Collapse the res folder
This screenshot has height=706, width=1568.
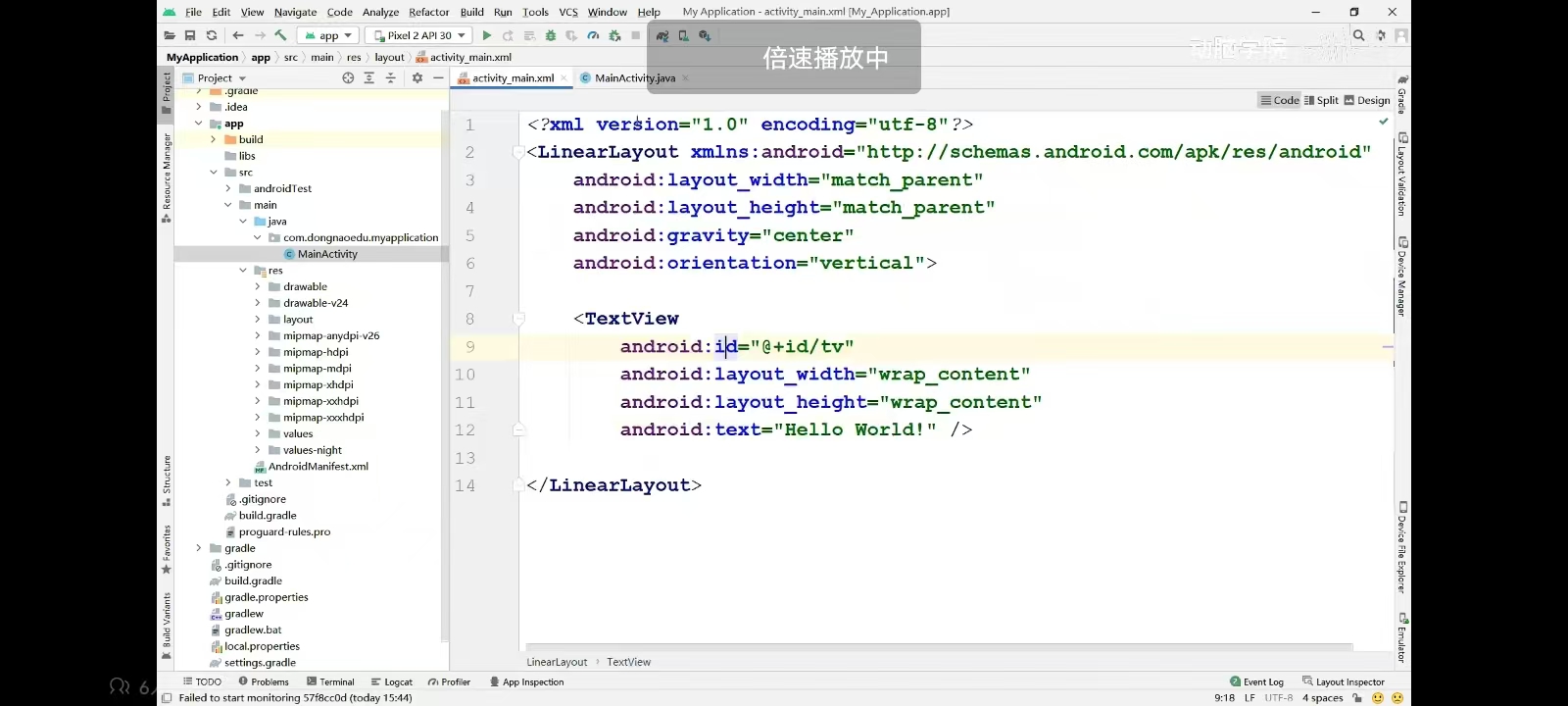click(x=243, y=271)
